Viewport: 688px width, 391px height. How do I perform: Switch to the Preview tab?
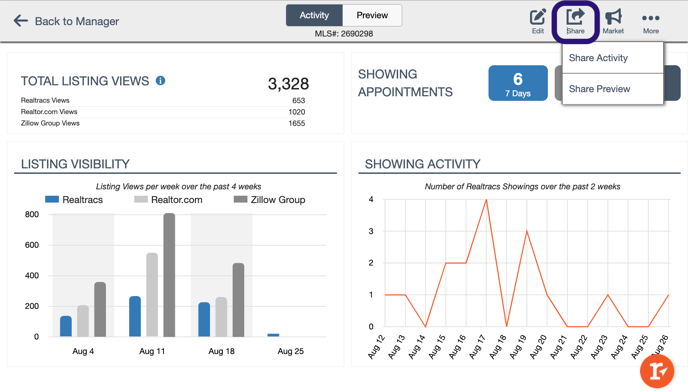pos(372,15)
